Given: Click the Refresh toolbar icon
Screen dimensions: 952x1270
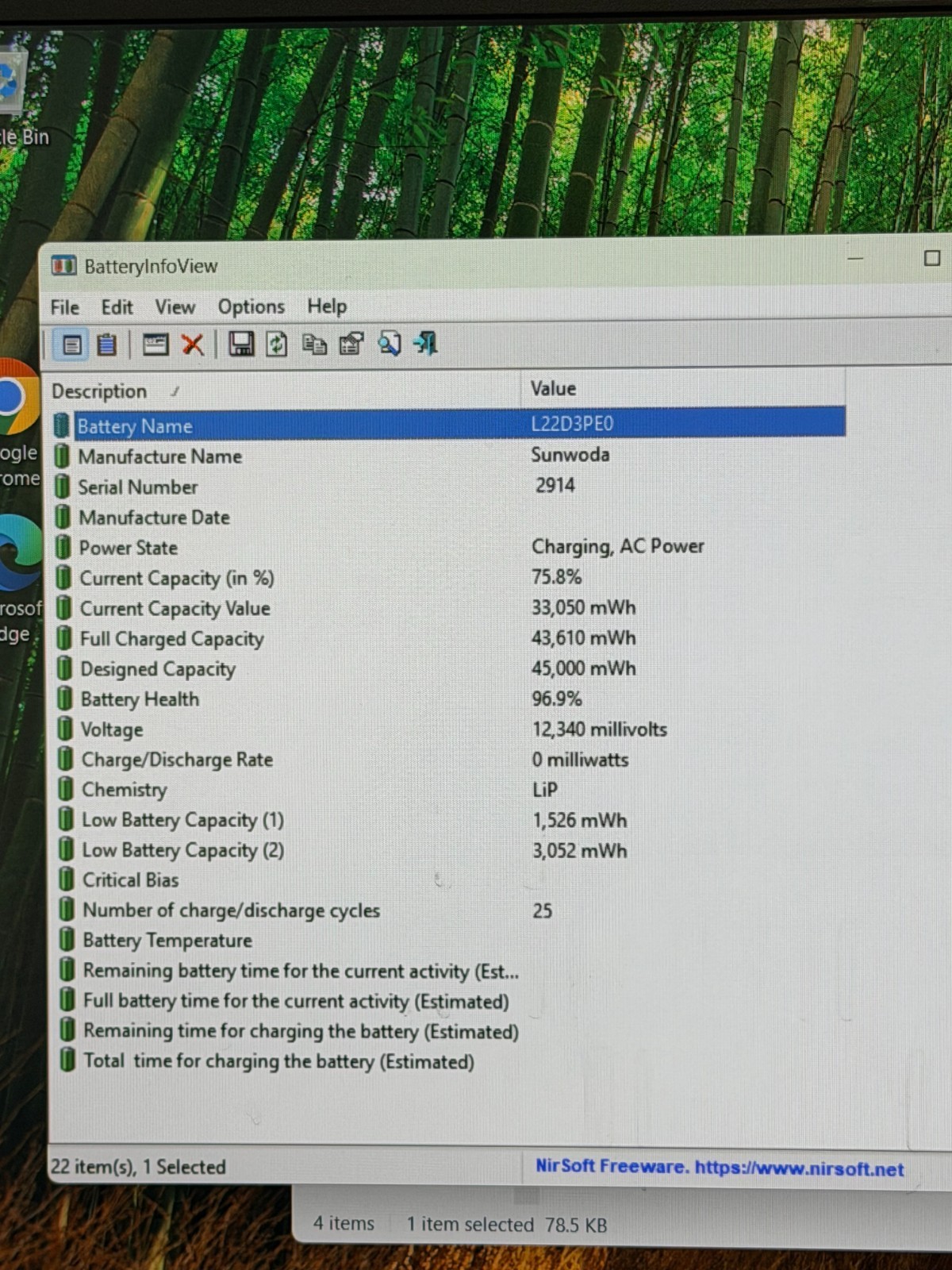Looking at the screenshot, I should pos(276,344).
